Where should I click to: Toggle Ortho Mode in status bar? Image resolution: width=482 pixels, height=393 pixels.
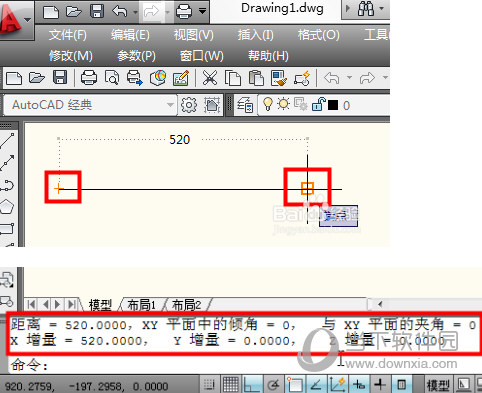[x=252, y=385]
